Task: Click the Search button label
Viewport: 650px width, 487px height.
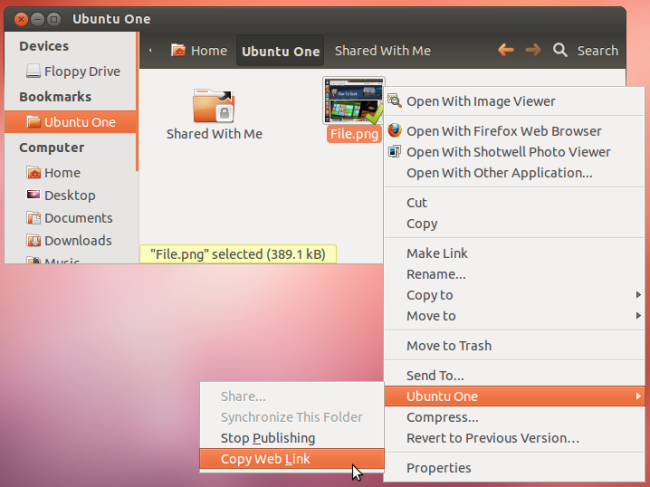Action: click(597, 51)
